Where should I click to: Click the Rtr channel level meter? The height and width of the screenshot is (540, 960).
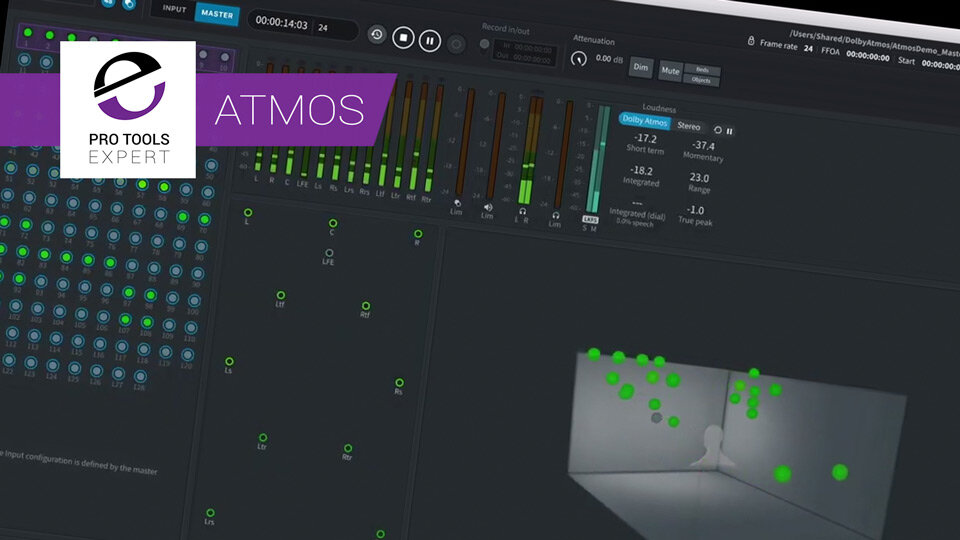433,138
